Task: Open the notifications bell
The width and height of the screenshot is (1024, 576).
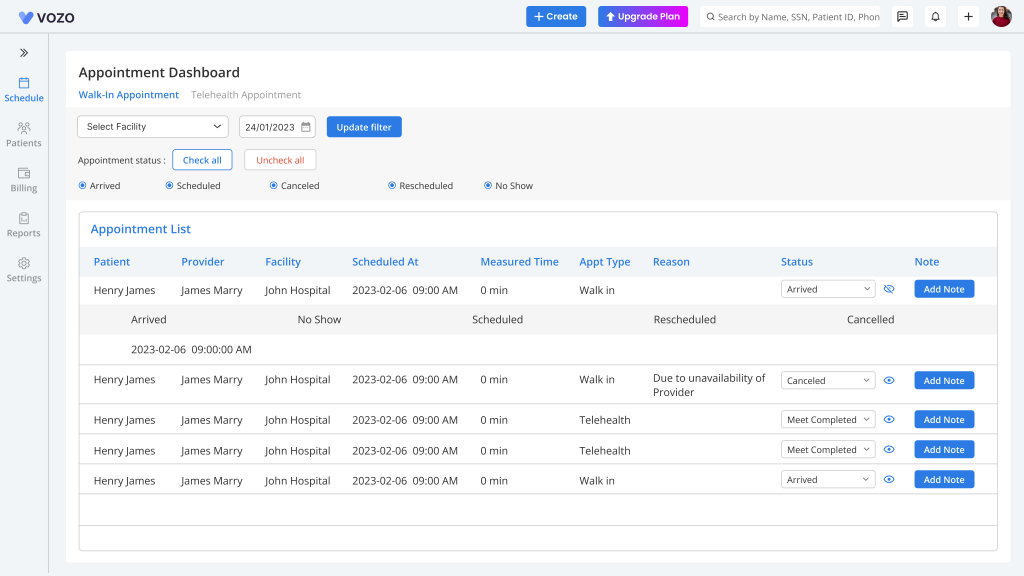Action: [x=935, y=16]
